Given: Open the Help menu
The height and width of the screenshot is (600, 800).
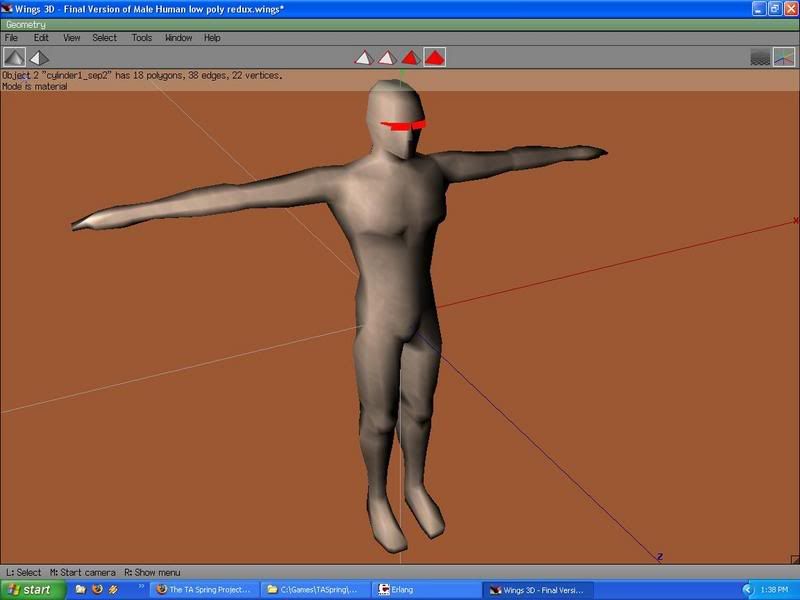Looking at the screenshot, I should [x=212, y=38].
